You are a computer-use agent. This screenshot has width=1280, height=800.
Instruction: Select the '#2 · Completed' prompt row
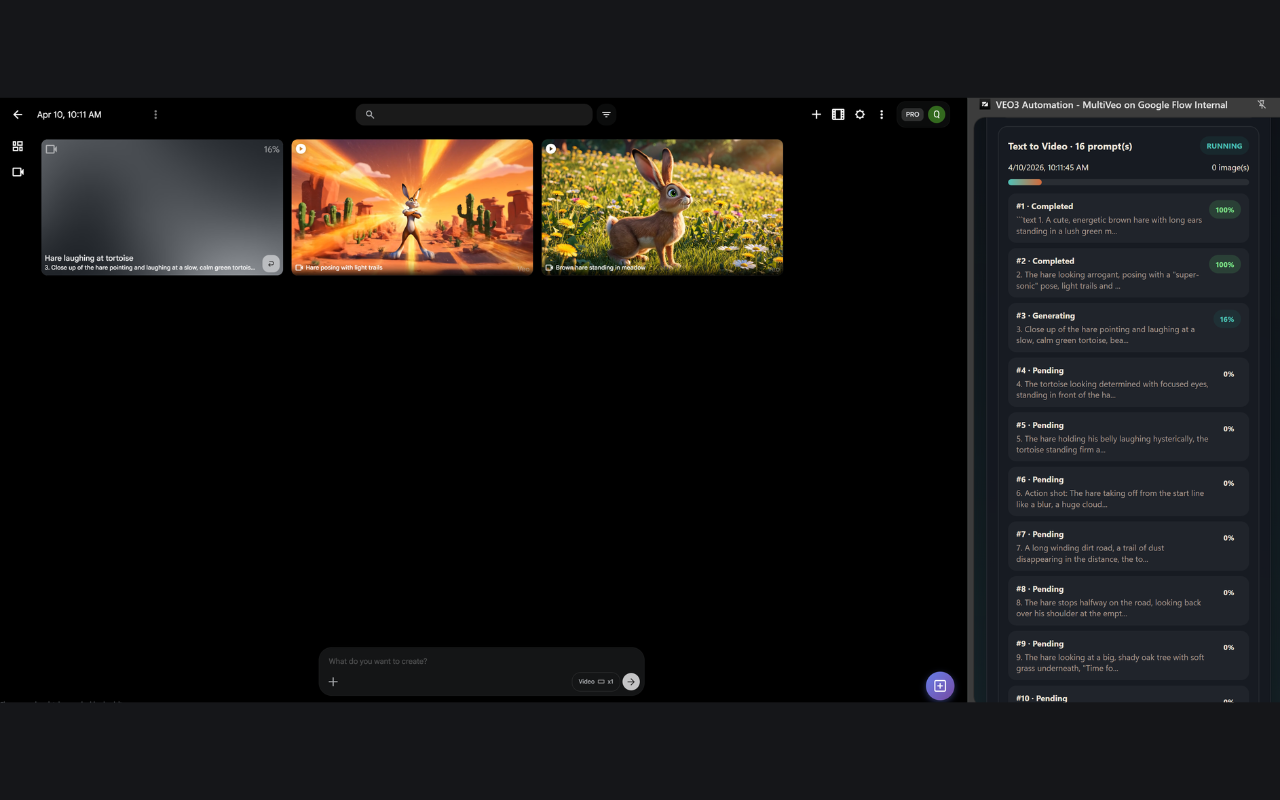pos(1128,273)
